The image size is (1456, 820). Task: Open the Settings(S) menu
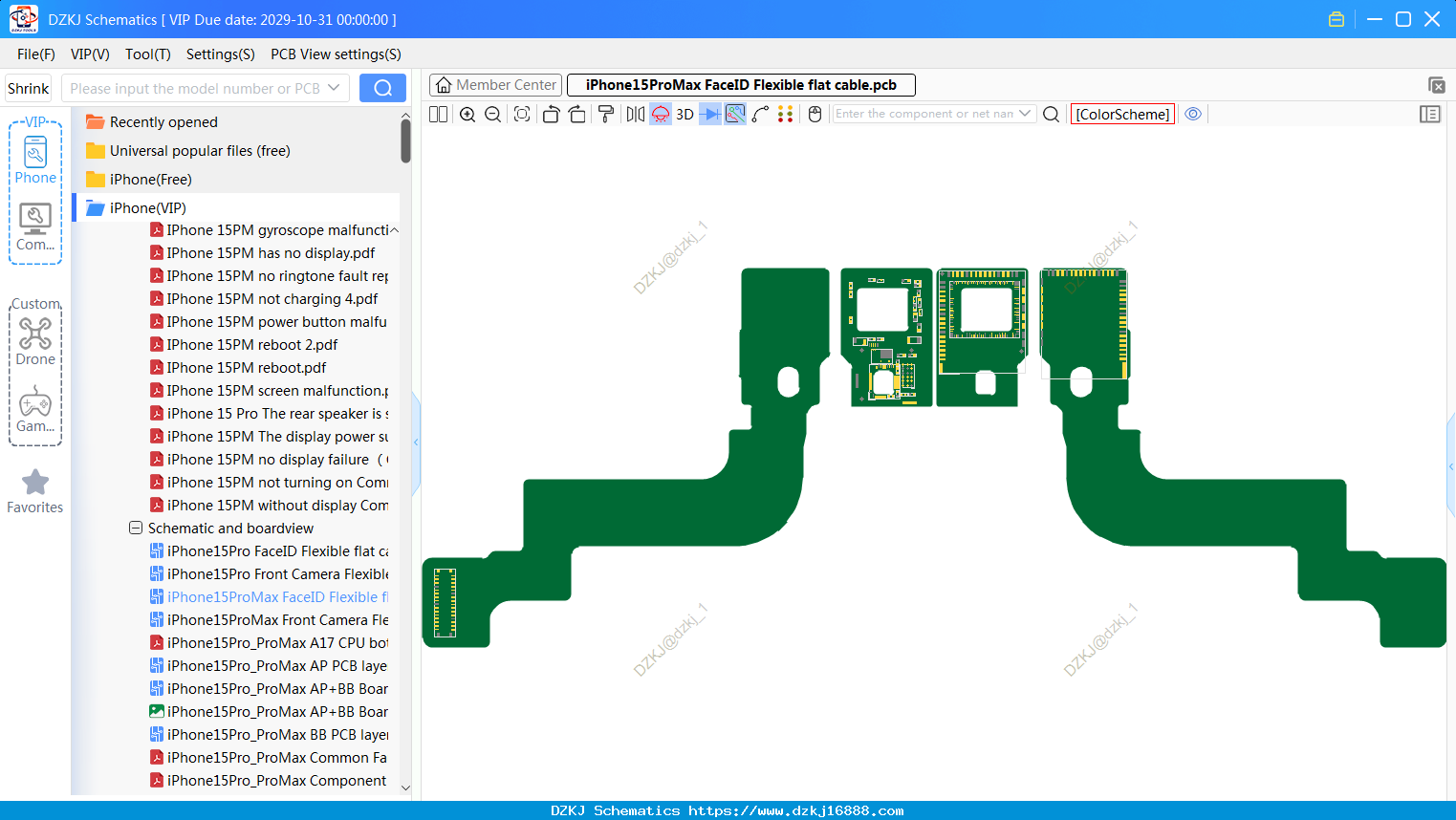tap(221, 54)
